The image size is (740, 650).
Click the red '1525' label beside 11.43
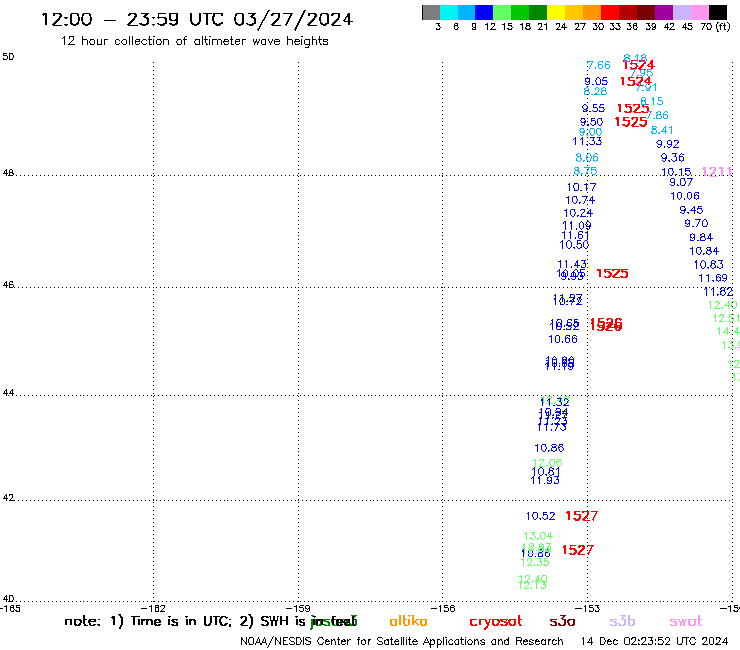612,273
